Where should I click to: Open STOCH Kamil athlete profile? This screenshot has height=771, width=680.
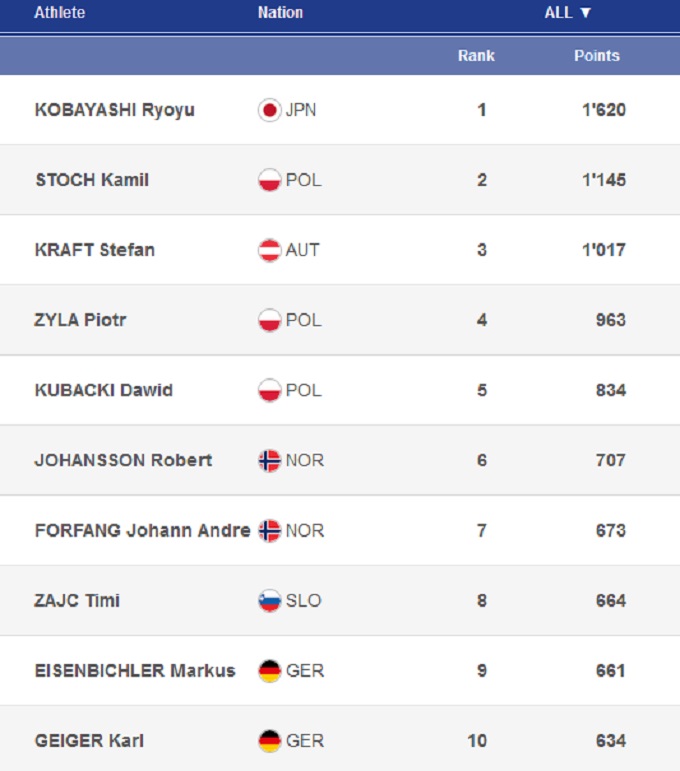click(x=92, y=180)
